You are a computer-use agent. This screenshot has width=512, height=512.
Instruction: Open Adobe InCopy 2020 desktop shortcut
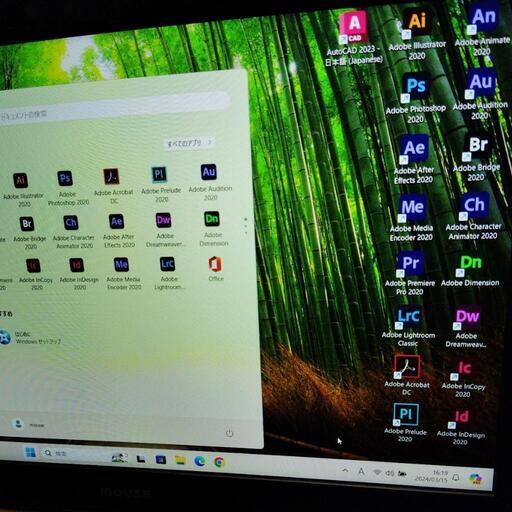pyautogui.click(x=464, y=379)
